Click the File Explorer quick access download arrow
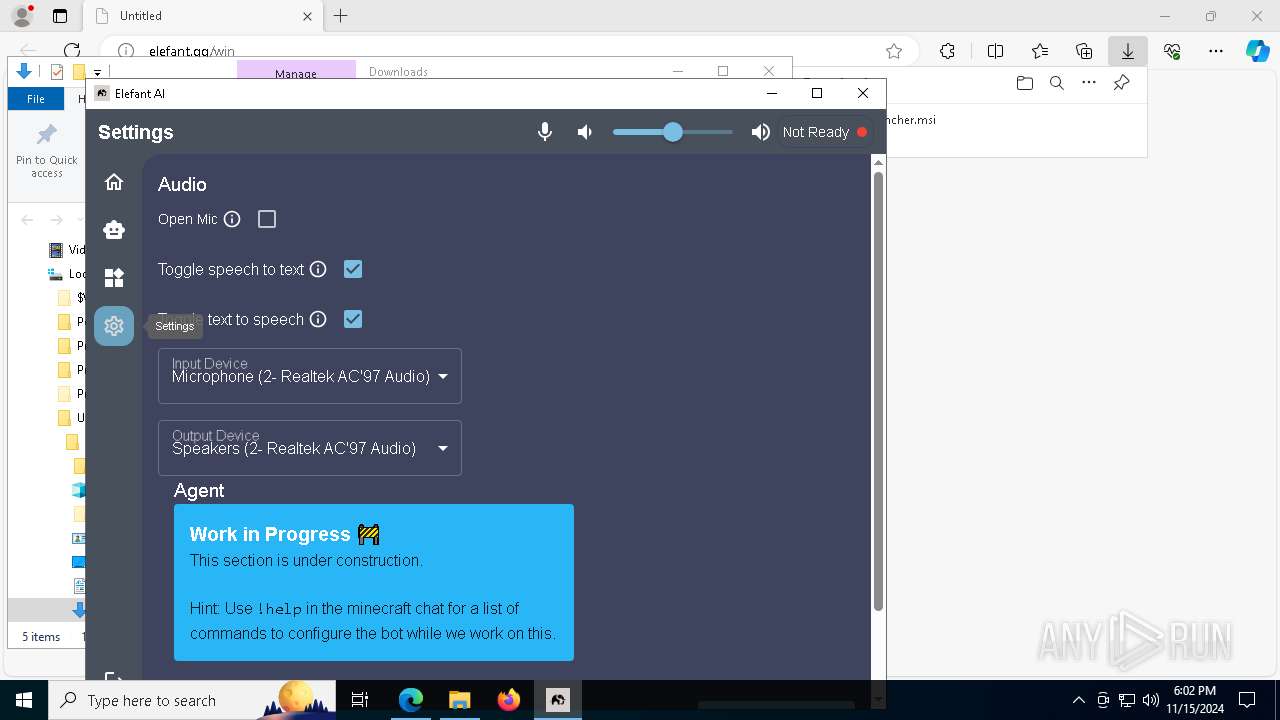1280x720 pixels. click(x=24, y=72)
